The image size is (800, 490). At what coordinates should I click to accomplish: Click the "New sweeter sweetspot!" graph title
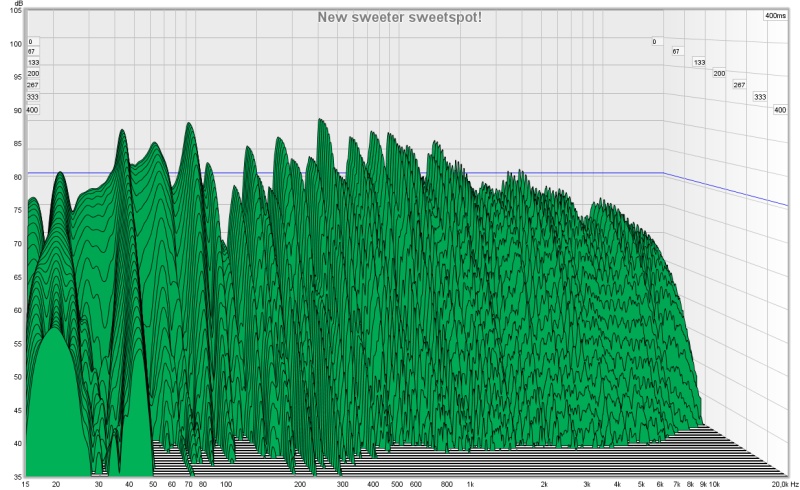[x=399, y=17]
